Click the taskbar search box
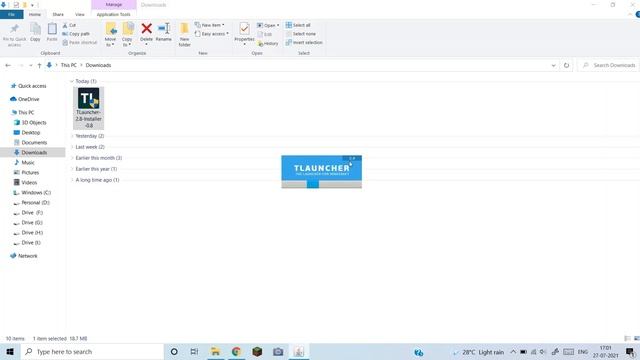This screenshot has height=360, width=640. coord(92,352)
